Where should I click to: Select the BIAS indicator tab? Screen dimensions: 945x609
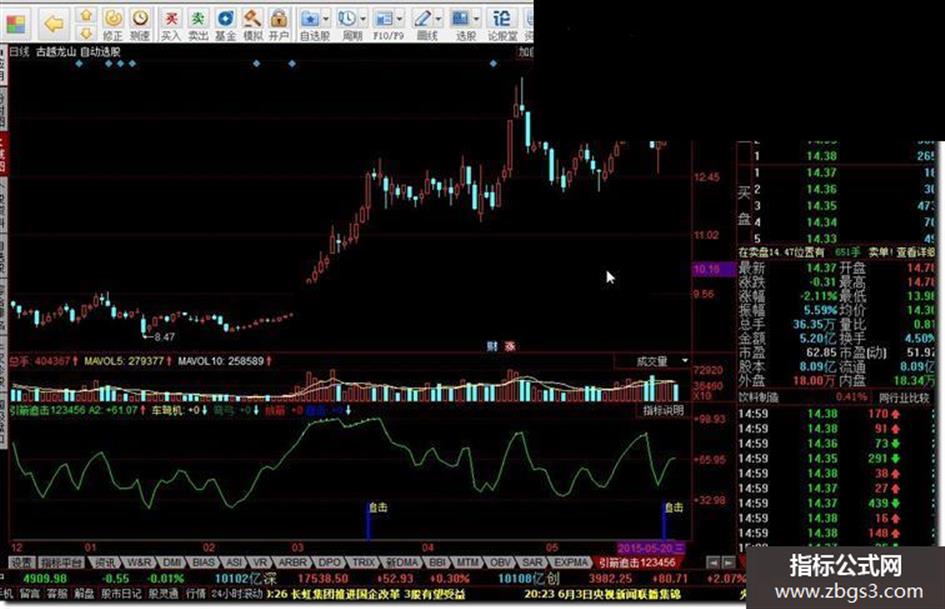pyautogui.click(x=204, y=563)
